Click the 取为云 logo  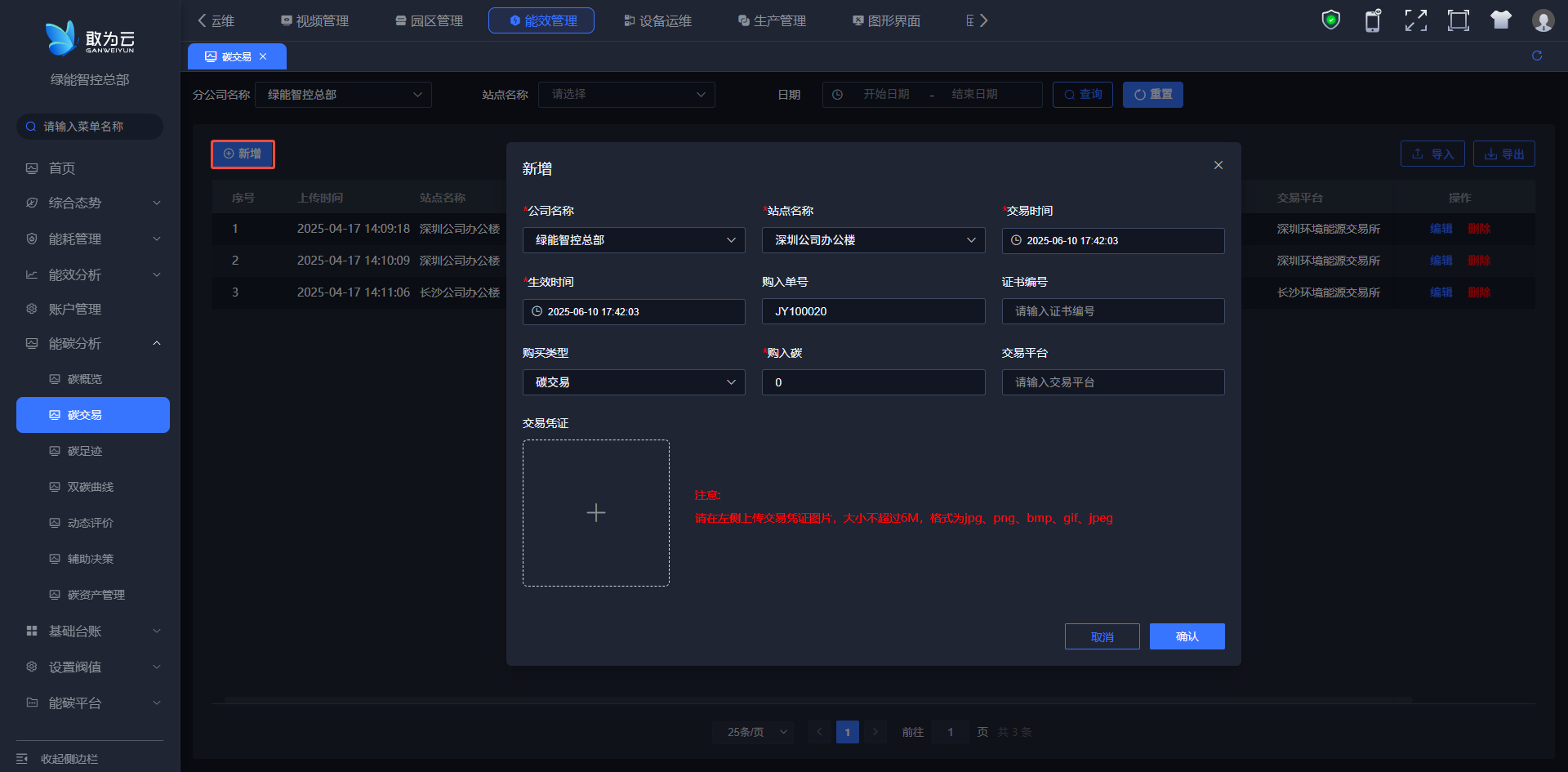90,38
